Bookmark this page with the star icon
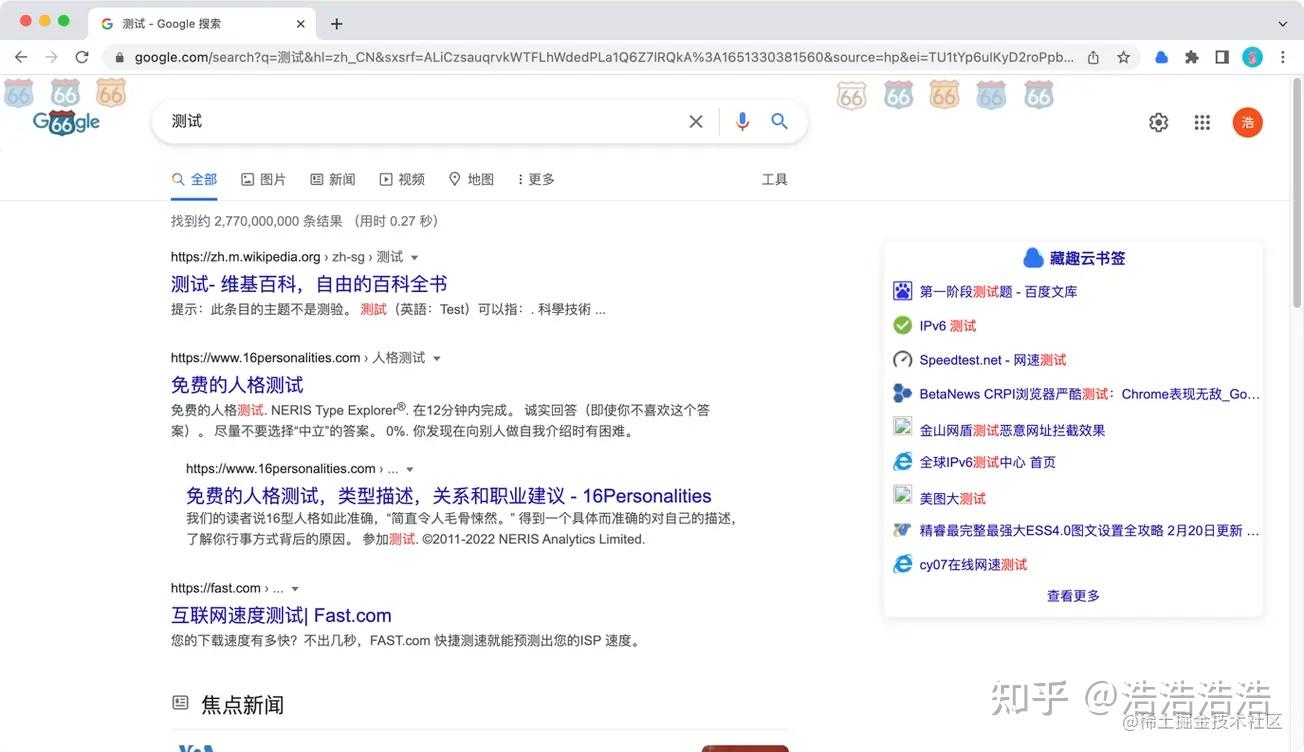1304x752 pixels. pos(1123,57)
